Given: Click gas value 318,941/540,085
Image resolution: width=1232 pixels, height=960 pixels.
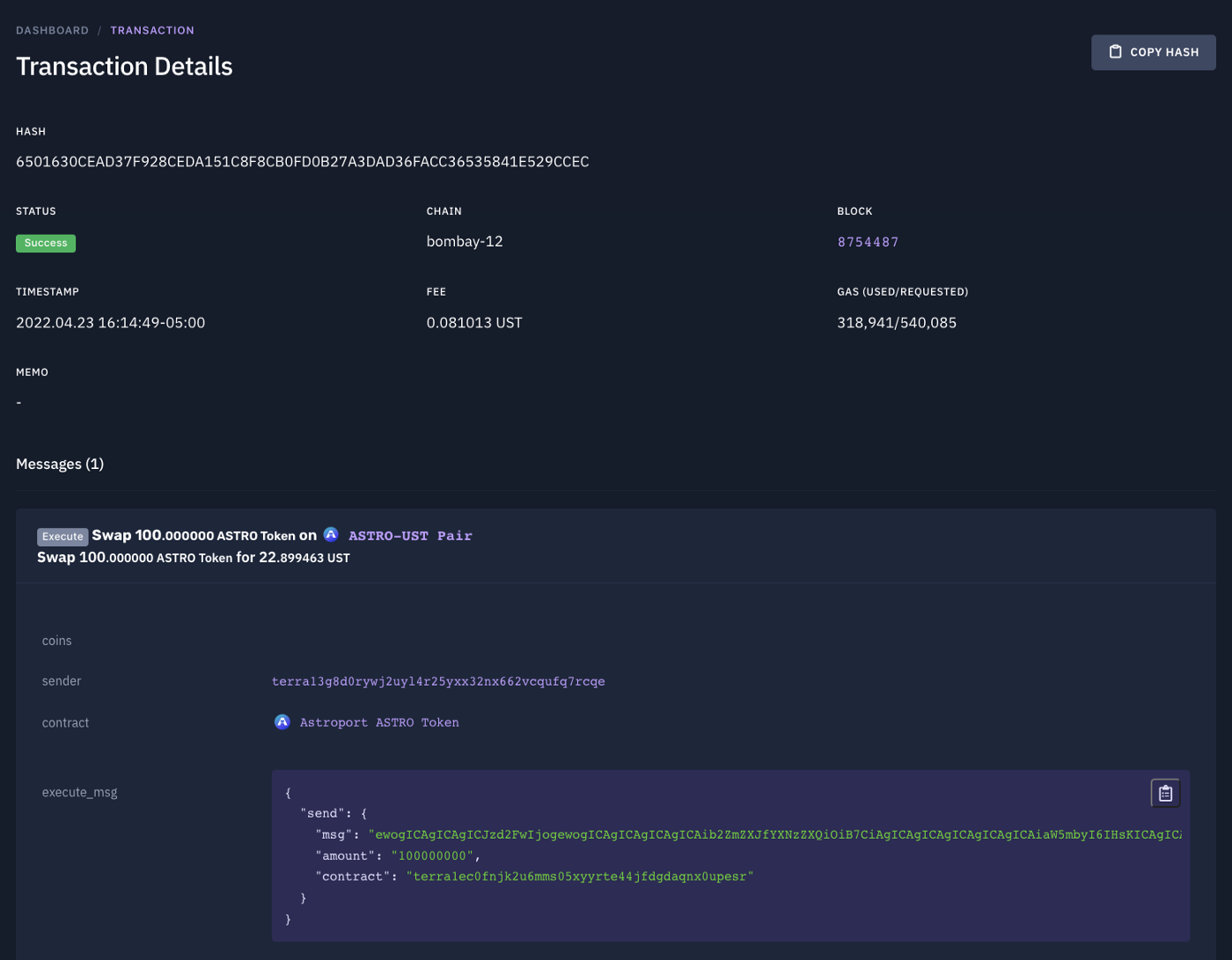Looking at the screenshot, I should (x=897, y=323).
